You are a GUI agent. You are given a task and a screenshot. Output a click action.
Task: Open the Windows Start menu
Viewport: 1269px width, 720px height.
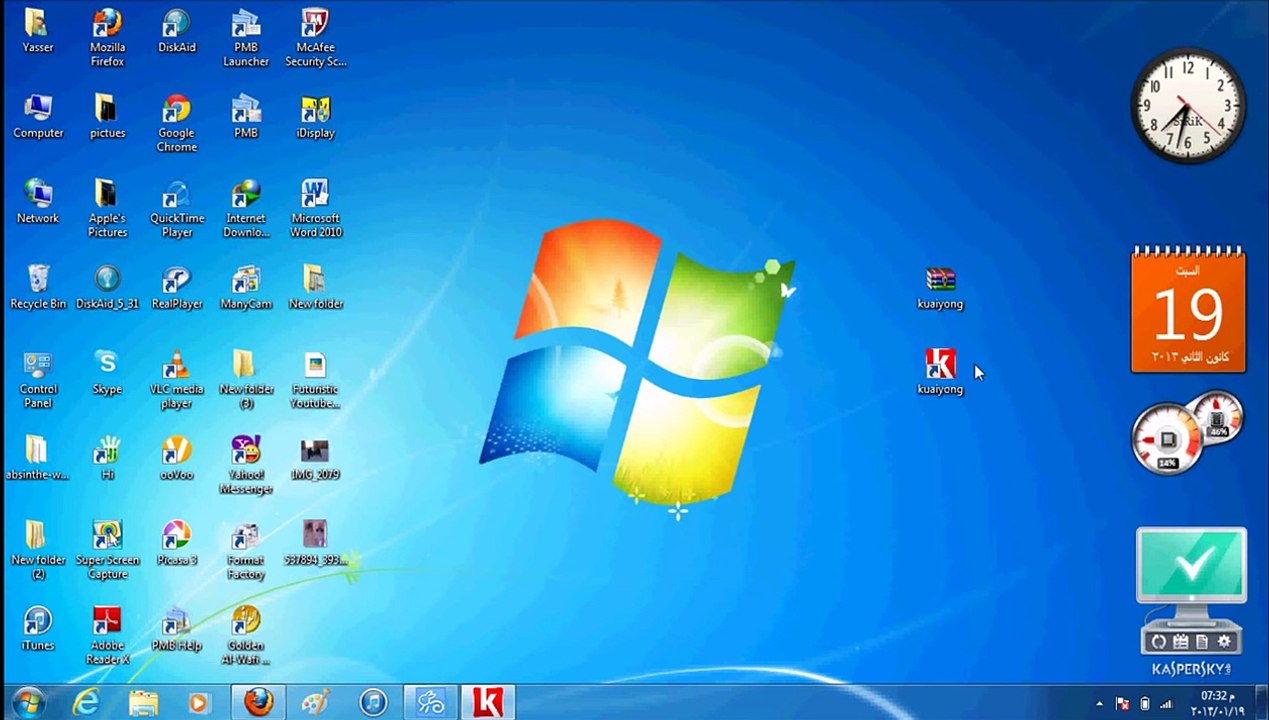click(x=28, y=702)
